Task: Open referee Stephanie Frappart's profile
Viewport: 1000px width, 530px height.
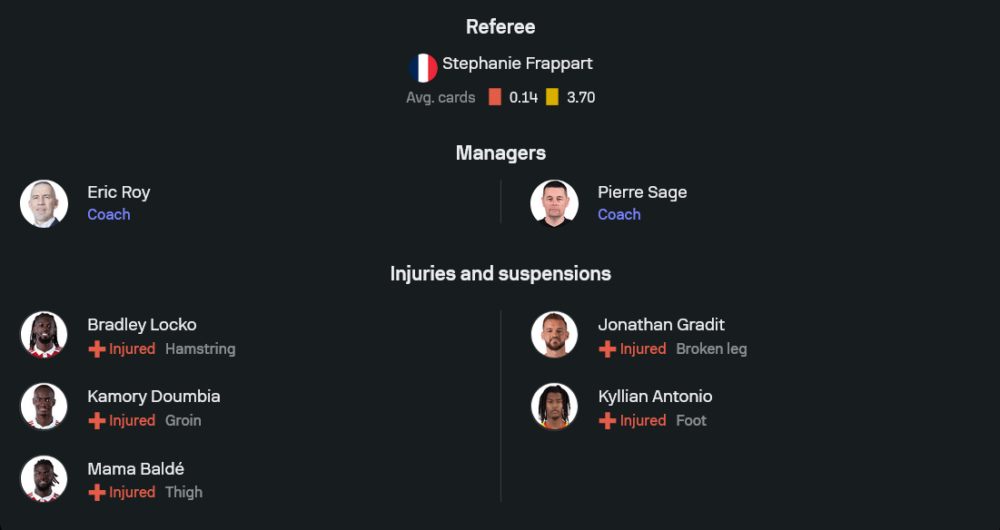Action: 517,64
